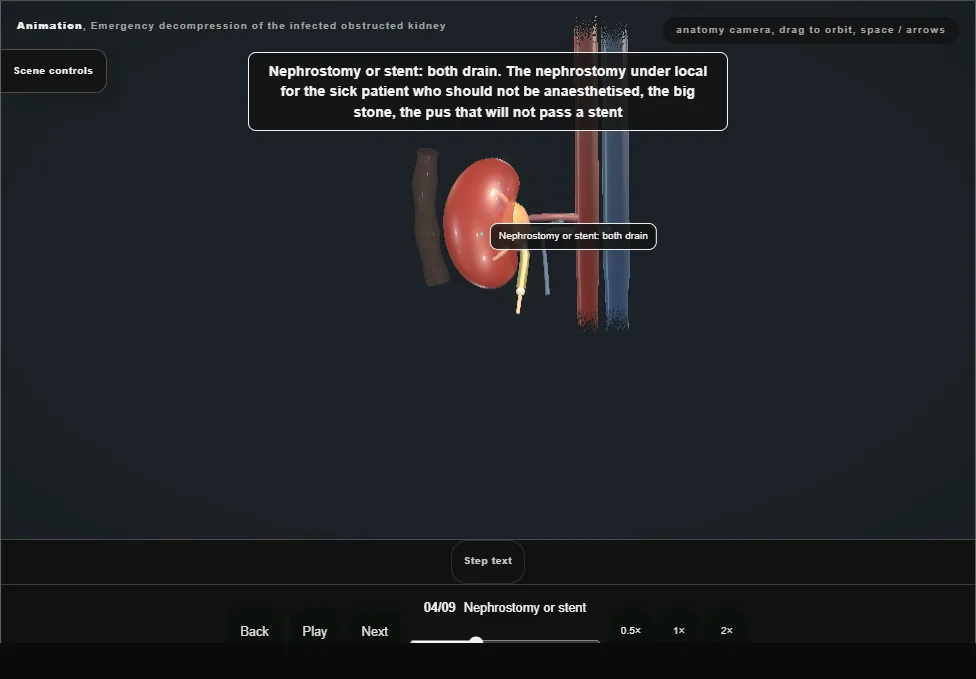The width and height of the screenshot is (976, 679).
Task: Start the animation with Play
Action: coord(315,631)
